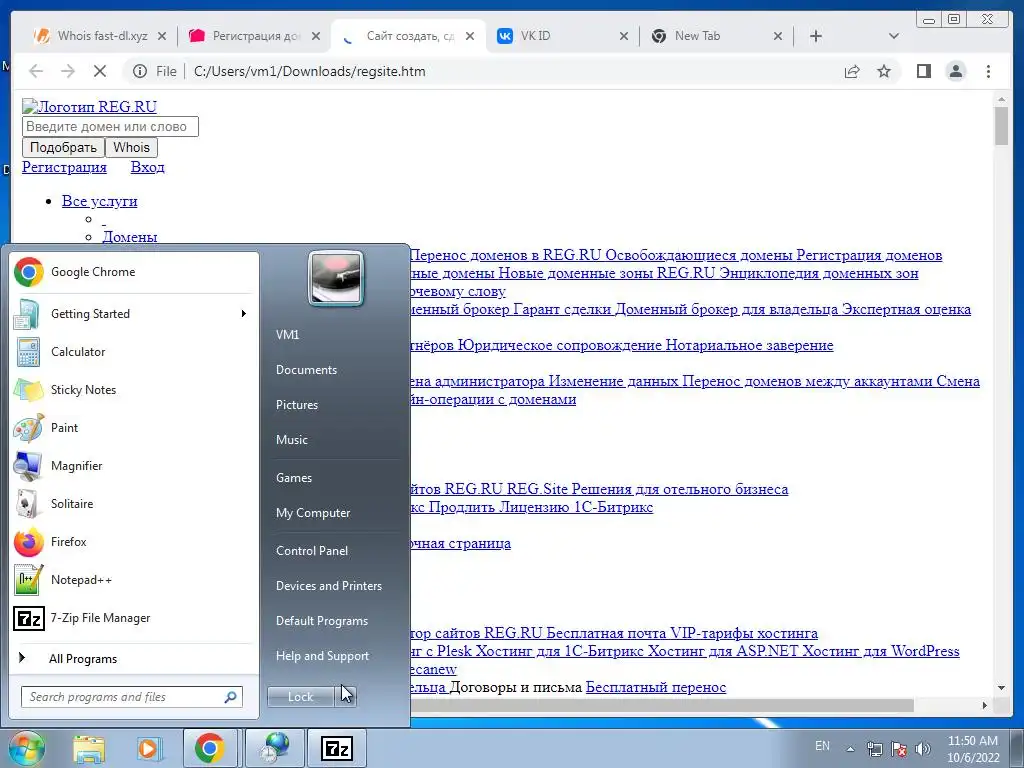The width and height of the screenshot is (1024, 768).
Task: Click the volume speaker tray icon
Action: (x=923, y=749)
